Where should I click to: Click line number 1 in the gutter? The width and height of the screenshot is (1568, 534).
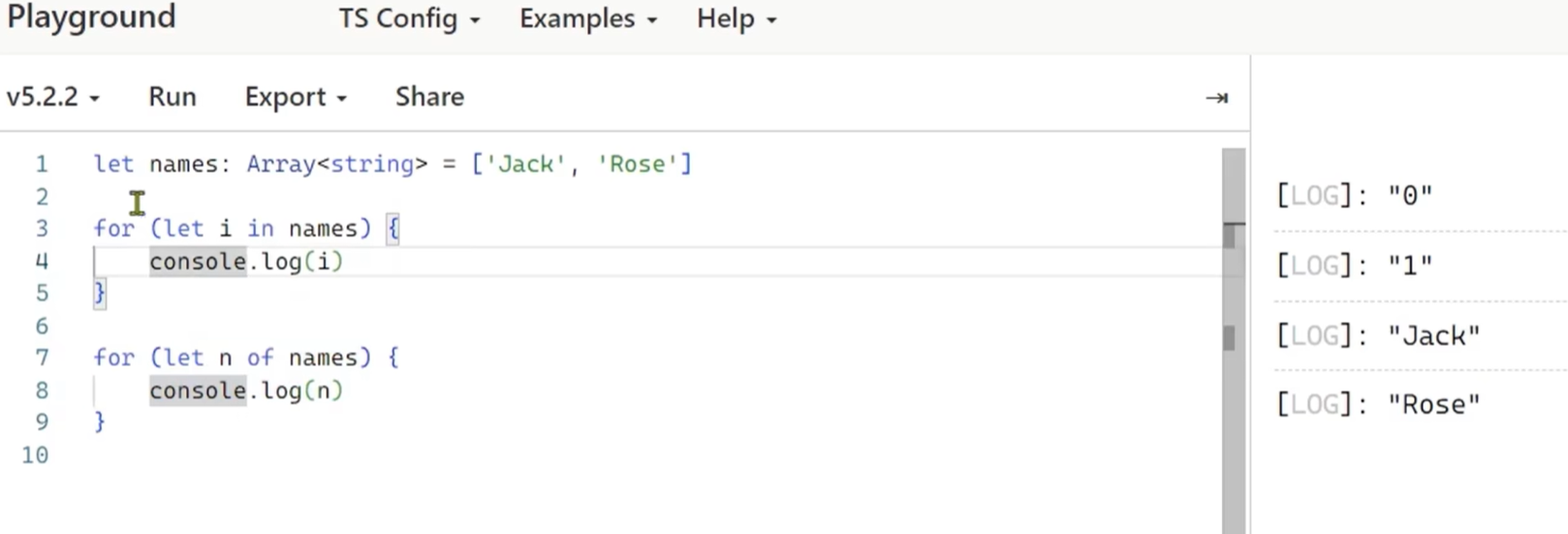pos(41,164)
